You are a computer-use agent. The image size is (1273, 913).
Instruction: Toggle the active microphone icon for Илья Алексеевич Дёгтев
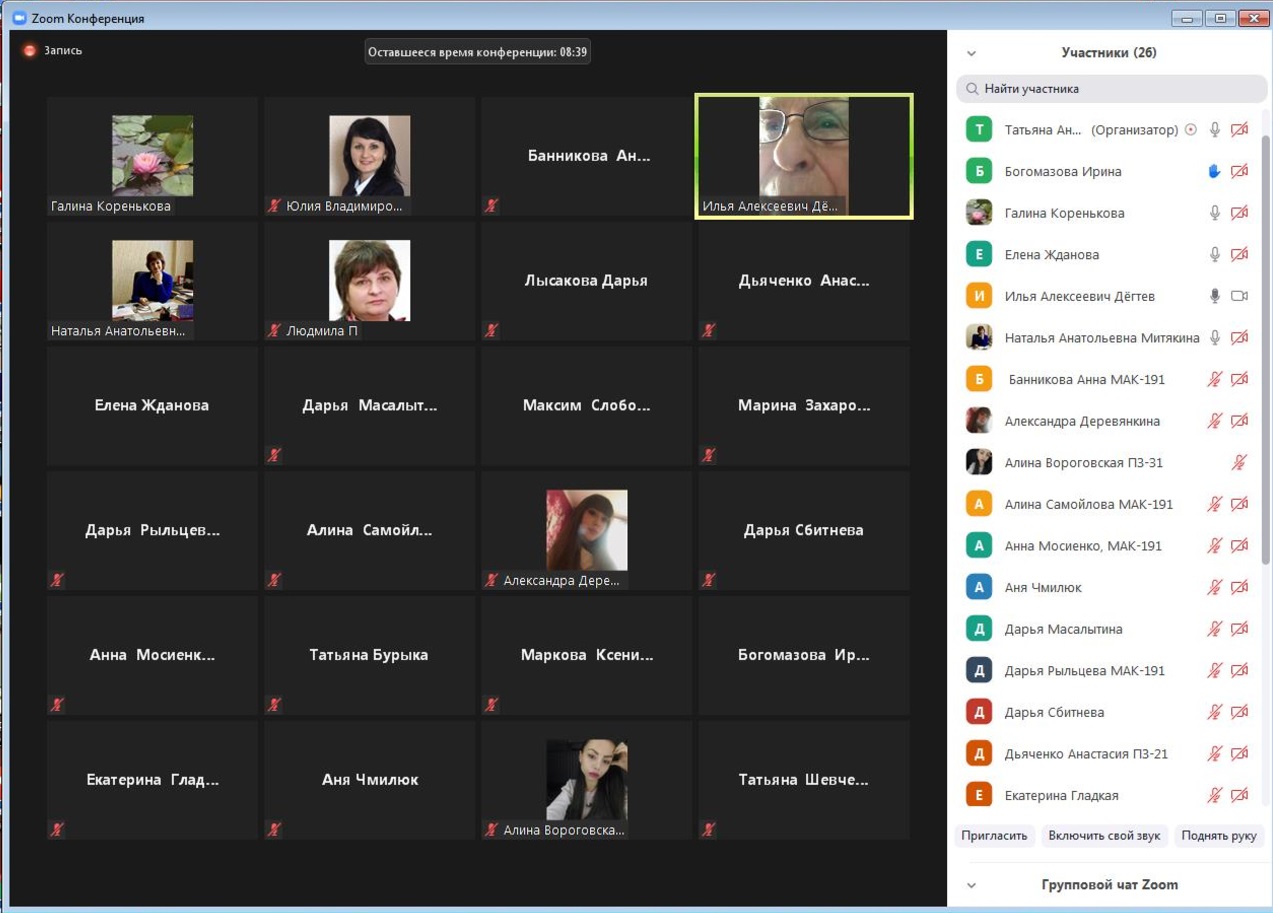pos(1215,296)
